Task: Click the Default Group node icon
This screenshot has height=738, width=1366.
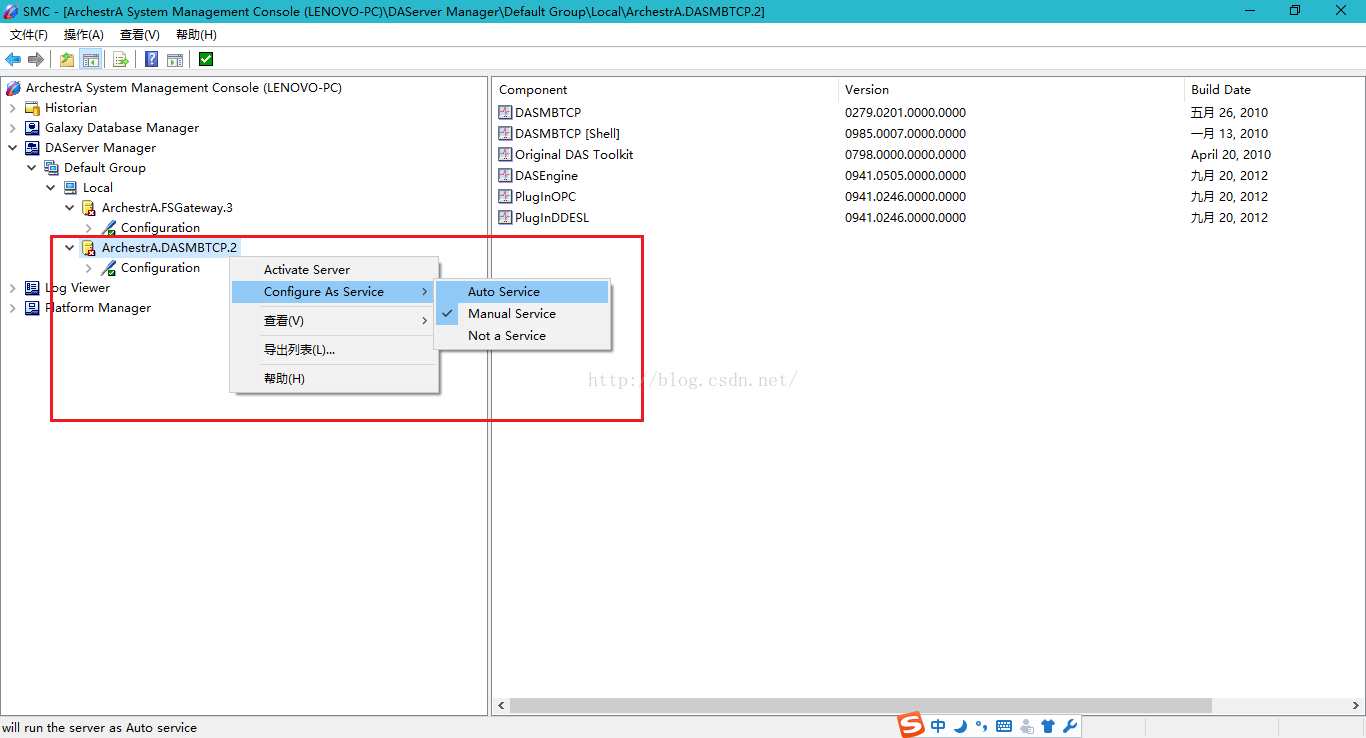Action: tap(52, 168)
